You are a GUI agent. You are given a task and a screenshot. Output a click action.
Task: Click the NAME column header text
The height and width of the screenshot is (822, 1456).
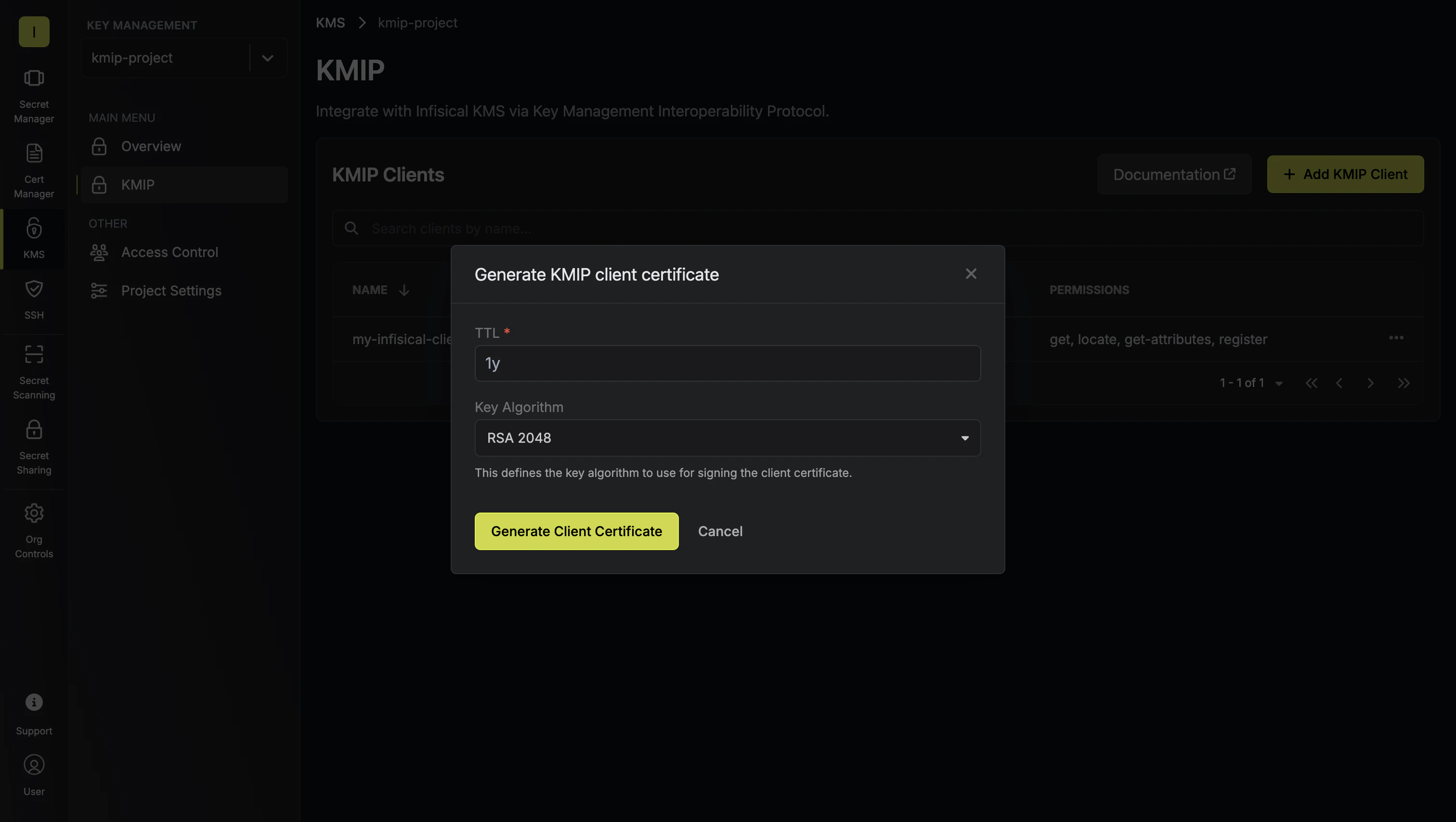(x=370, y=290)
